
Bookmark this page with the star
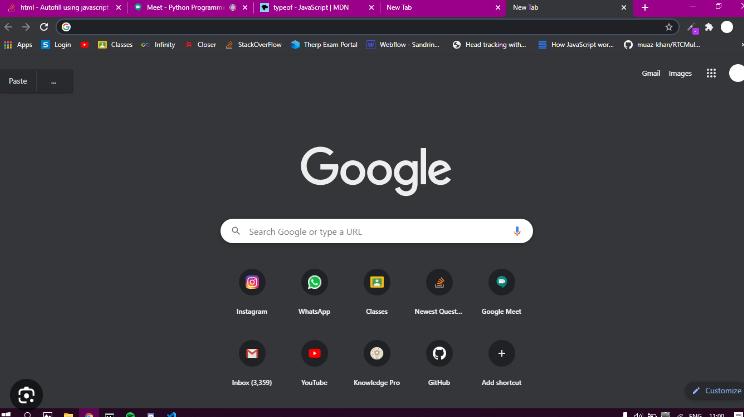tap(669, 27)
